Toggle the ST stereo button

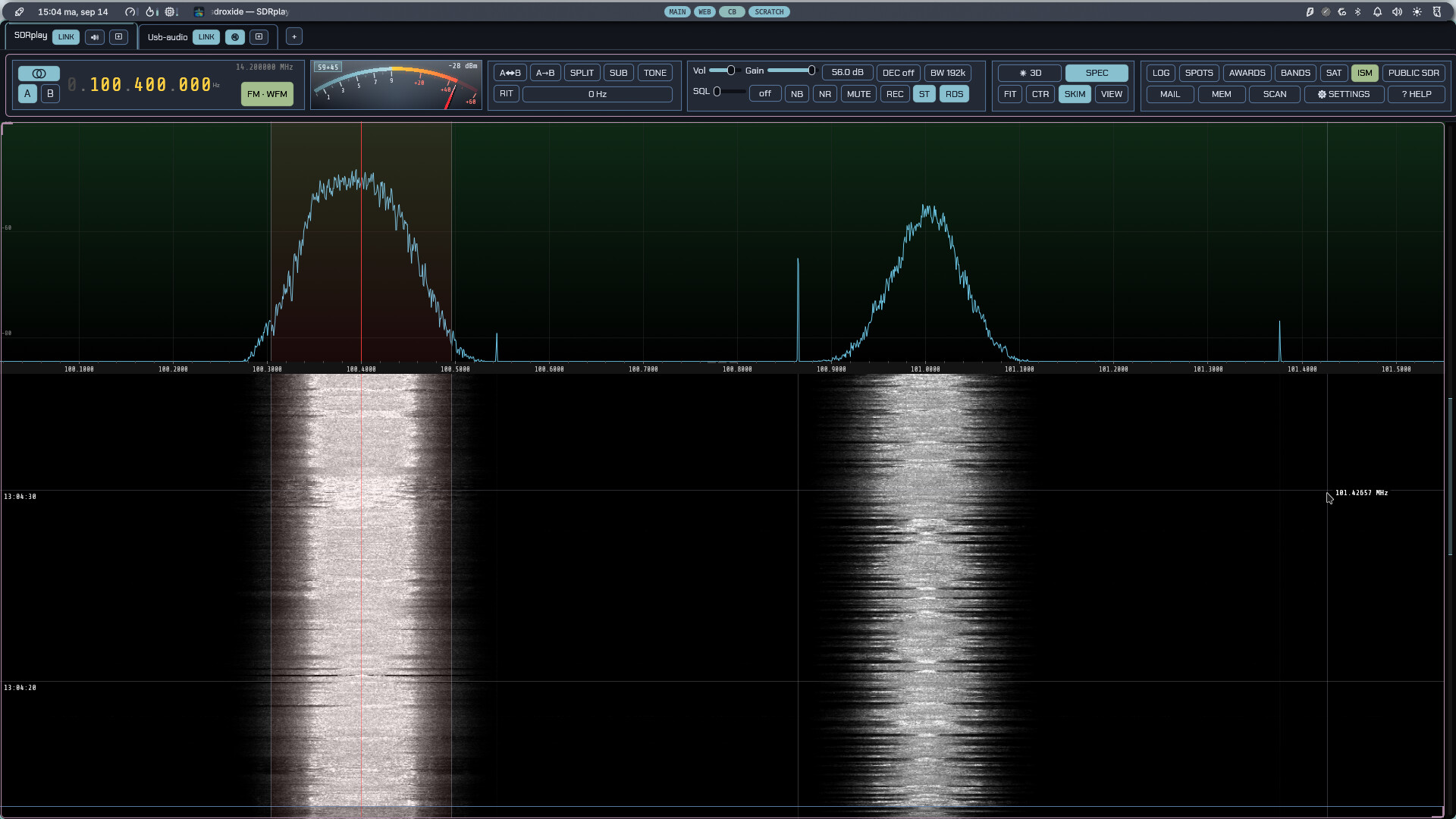pyautogui.click(x=924, y=94)
